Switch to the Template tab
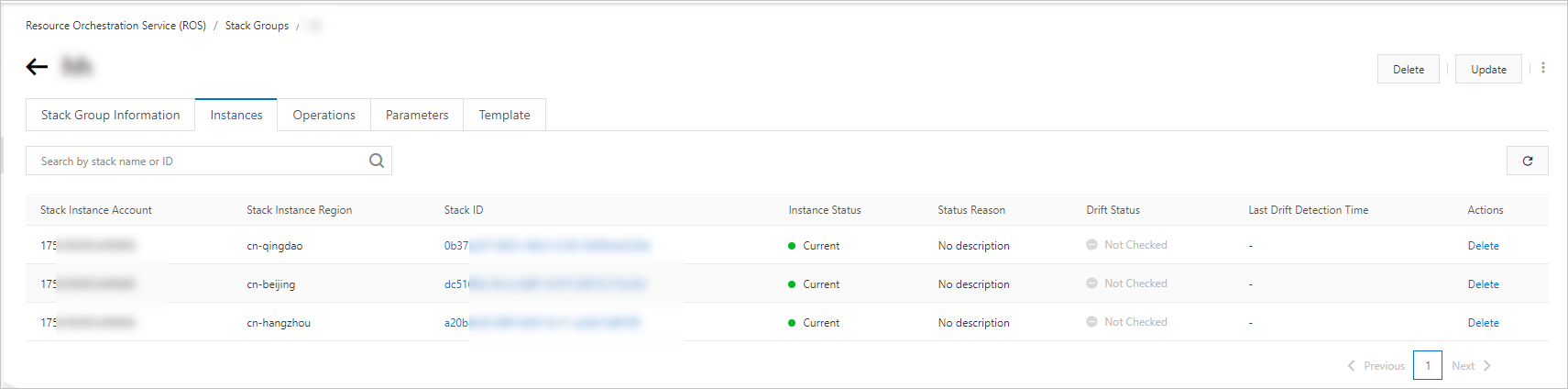Viewport: 1568px width, 389px height. pyautogui.click(x=504, y=115)
